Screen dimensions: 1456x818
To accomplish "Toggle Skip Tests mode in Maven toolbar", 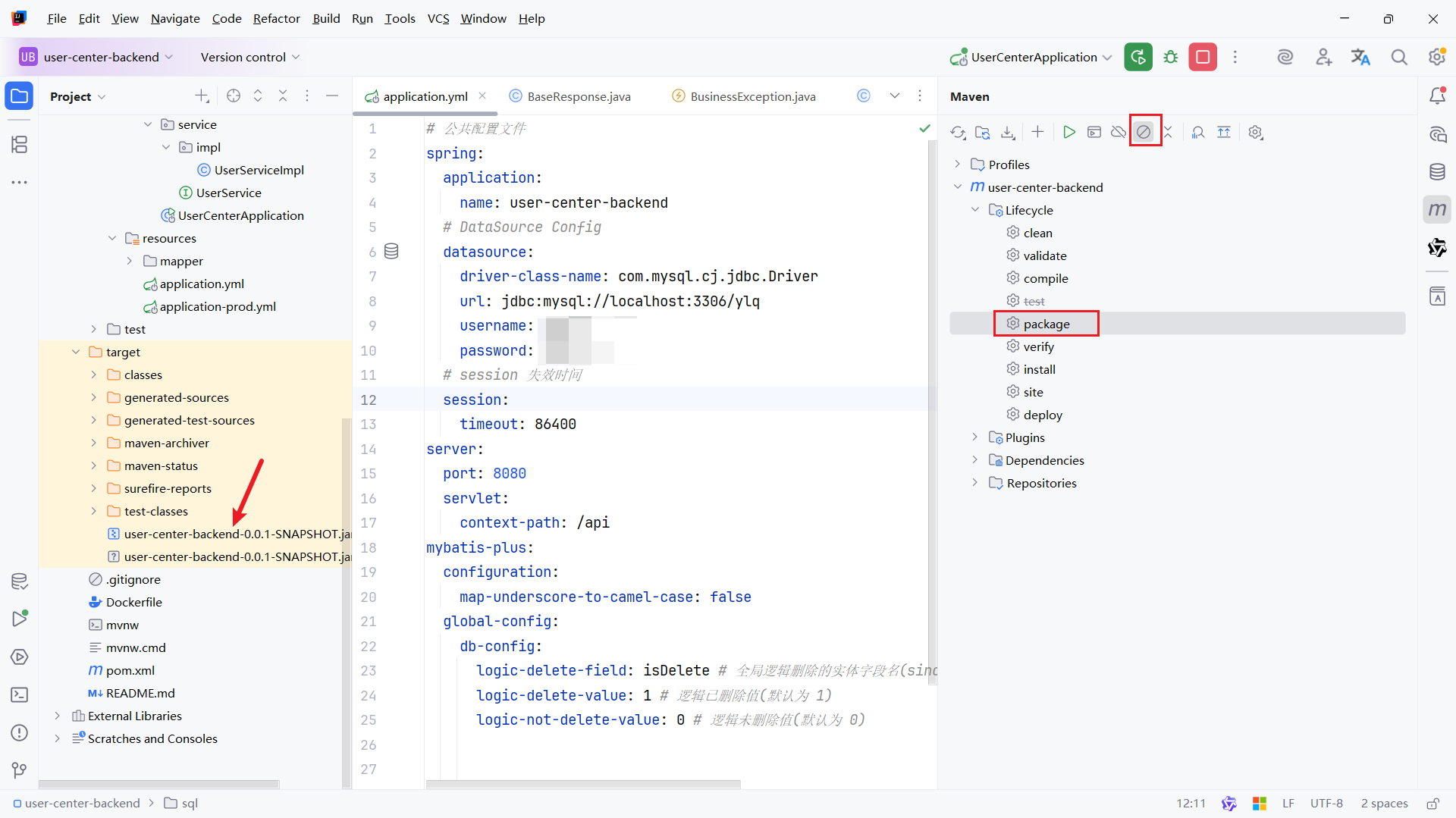I will pyautogui.click(x=1144, y=133).
